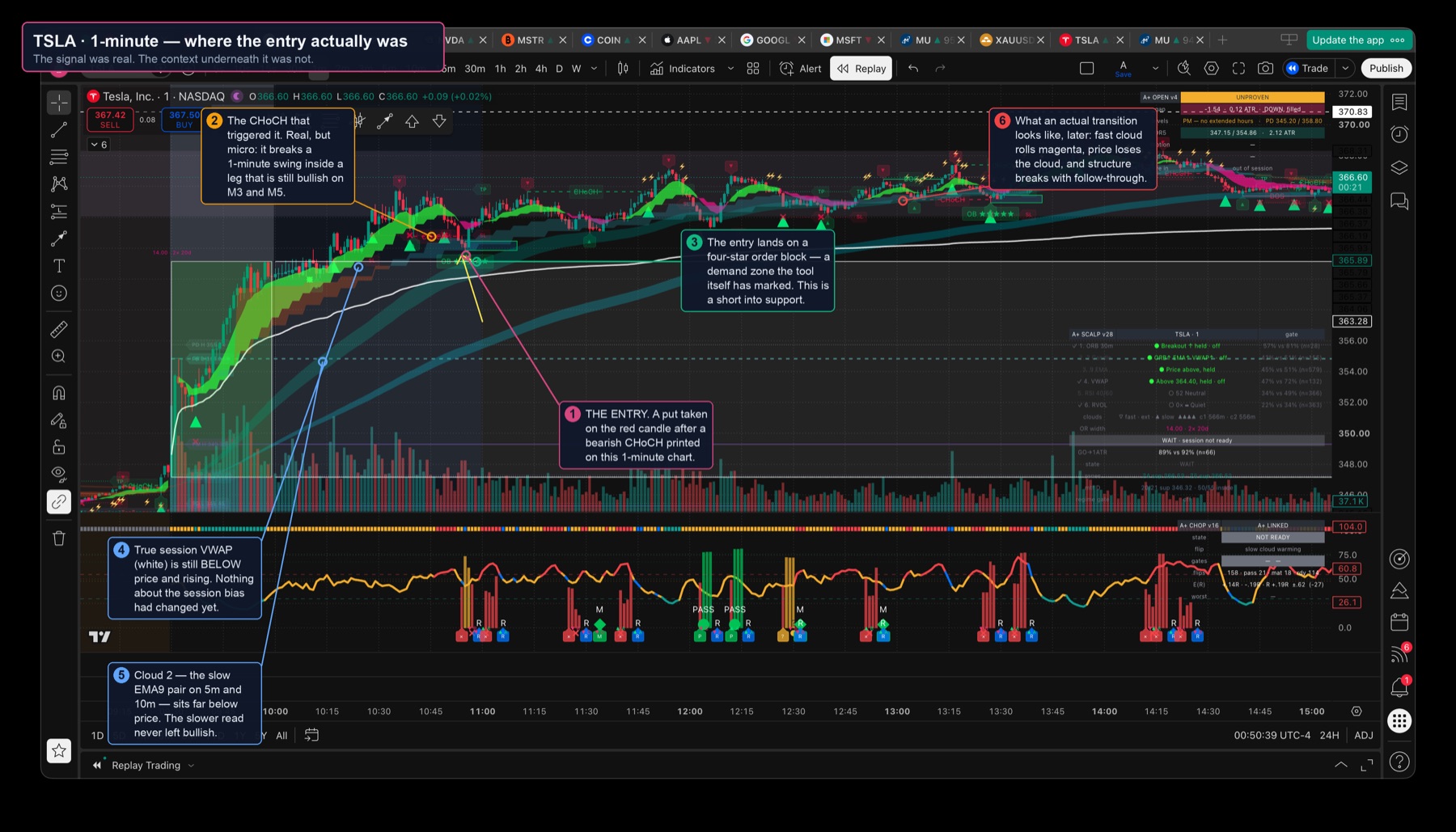1456x832 pixels.
Task: Open the help center question mark
Action: 1399,762
